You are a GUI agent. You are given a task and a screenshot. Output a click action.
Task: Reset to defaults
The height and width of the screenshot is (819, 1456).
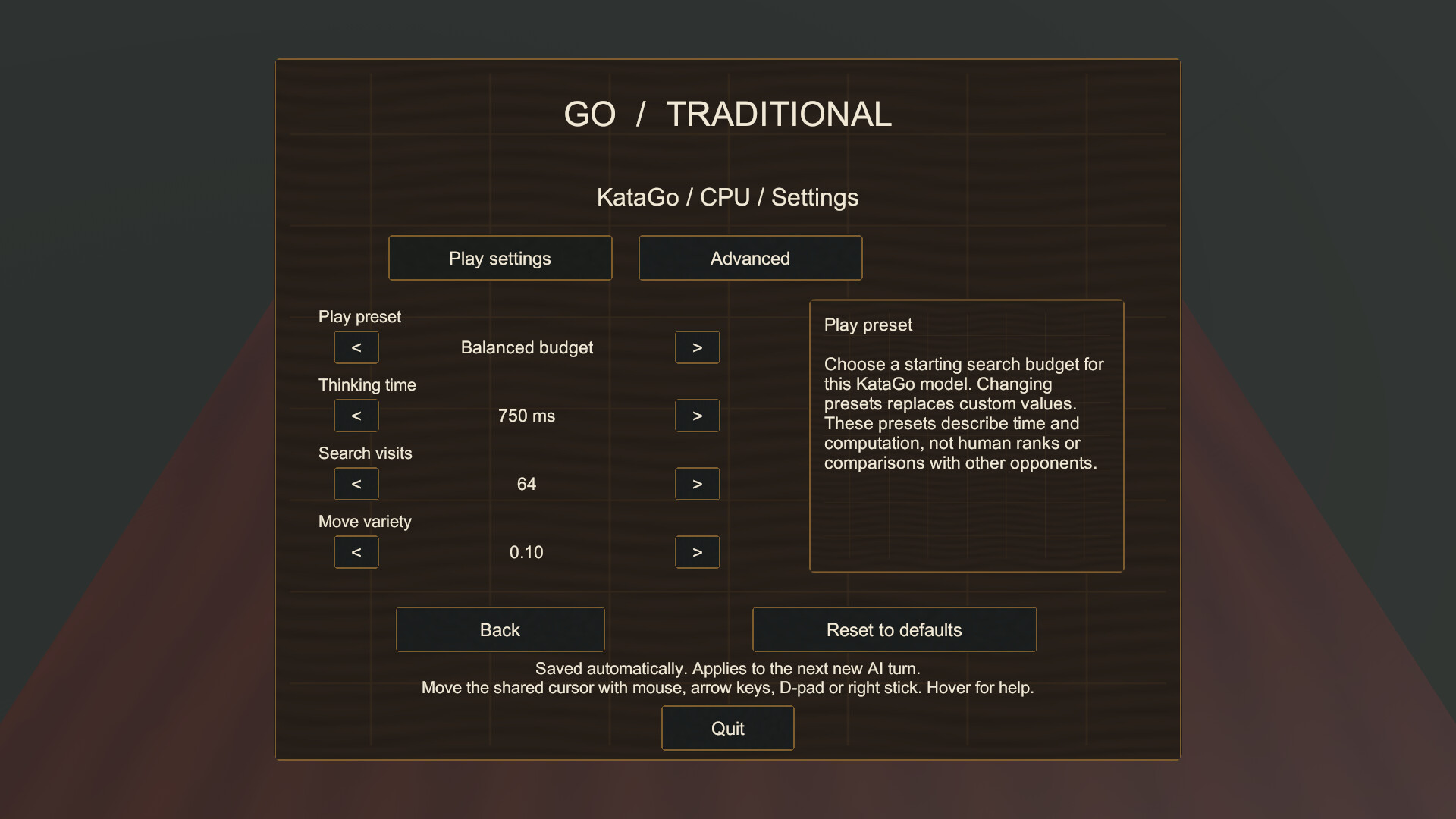(895, 629)
